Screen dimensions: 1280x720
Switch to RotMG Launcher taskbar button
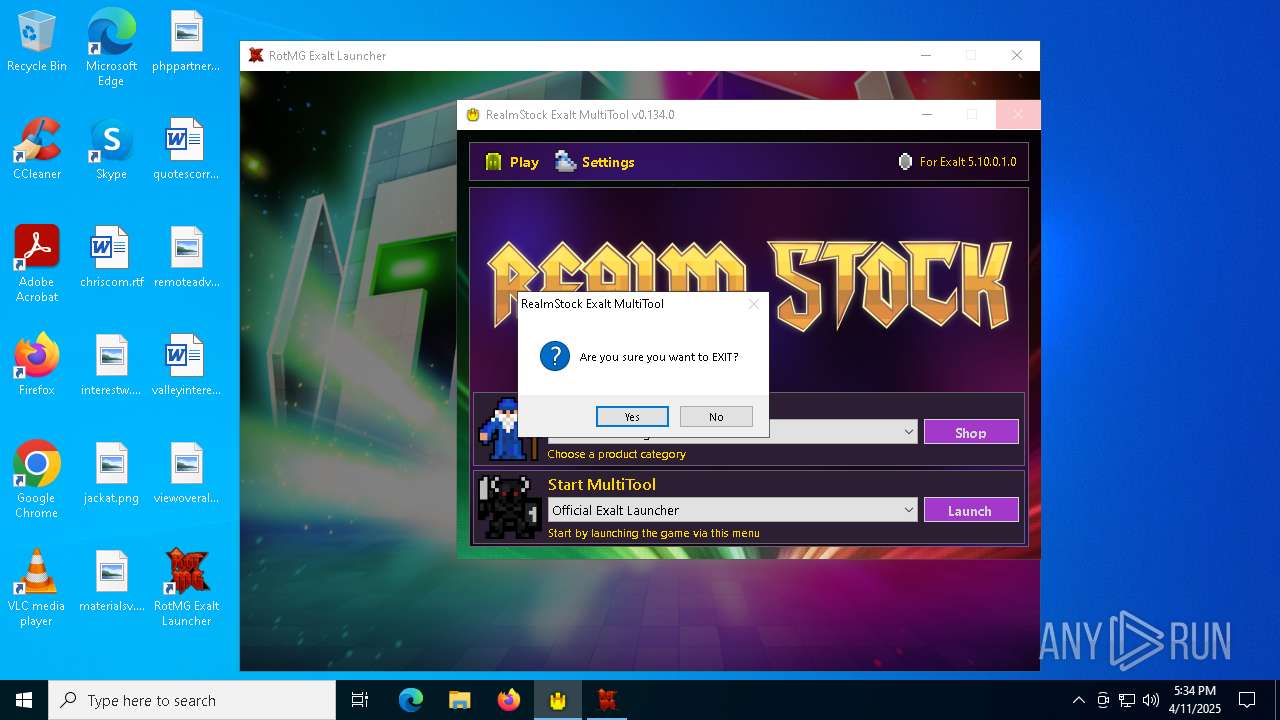click(x=607, y=700)
